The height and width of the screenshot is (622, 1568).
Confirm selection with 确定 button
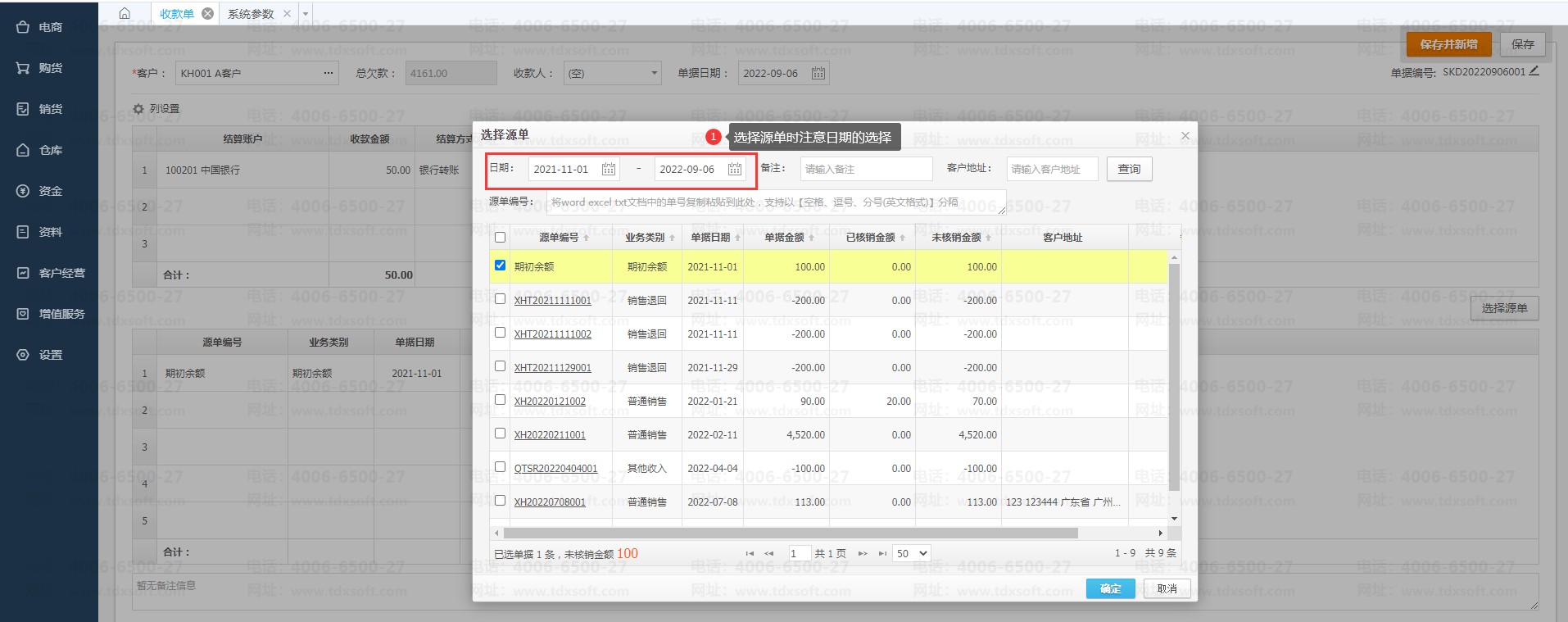click(x=1110, y=588)
